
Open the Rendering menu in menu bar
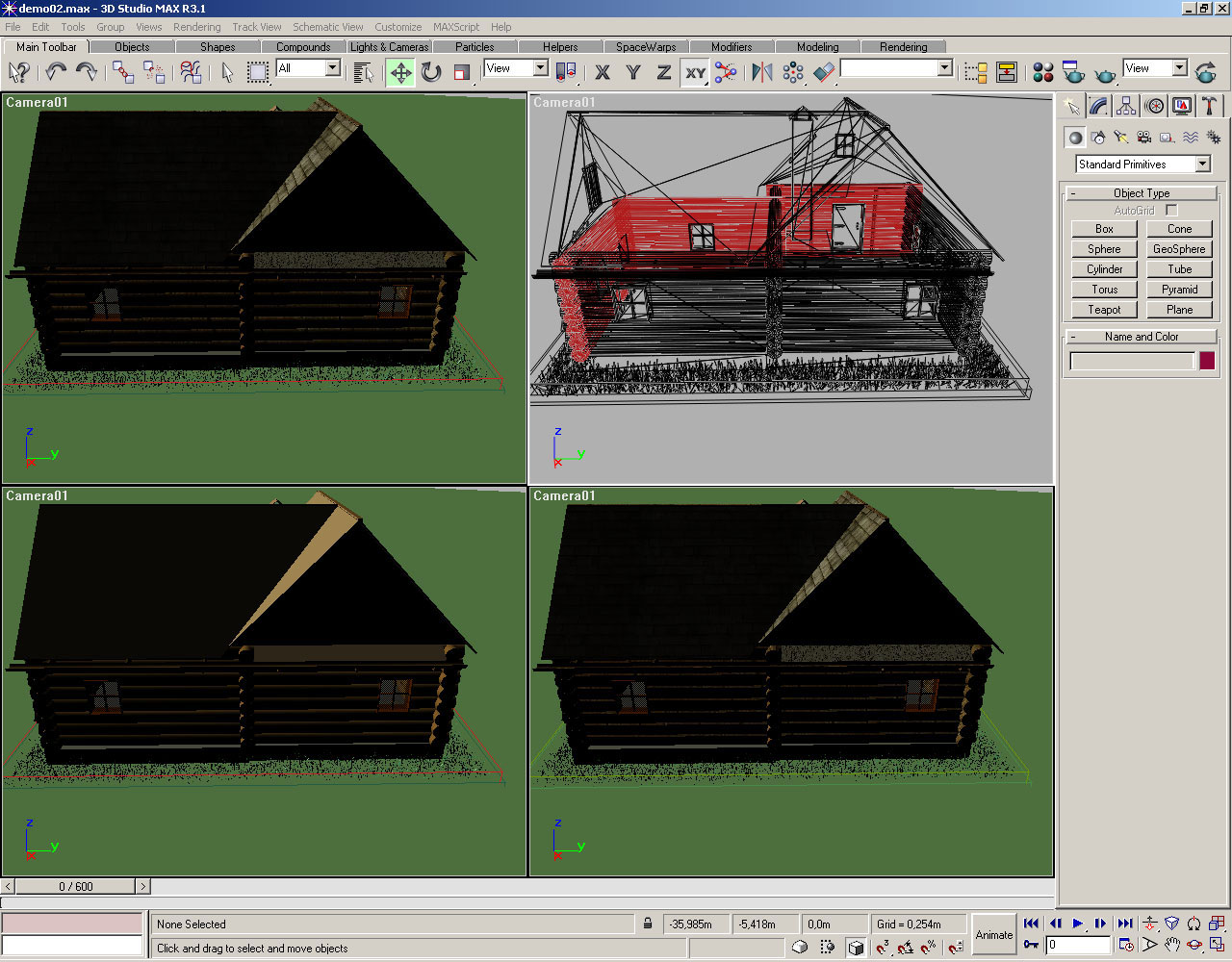(196, 27)
